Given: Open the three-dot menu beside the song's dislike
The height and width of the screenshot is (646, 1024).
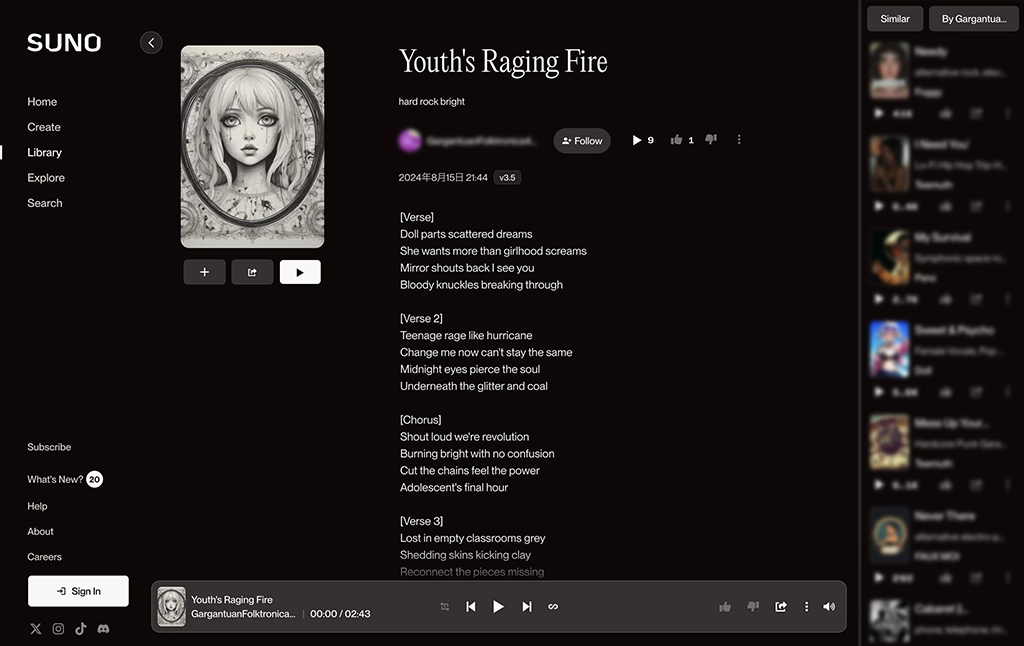Looking at the screenshot, I should (x=739, y=139).
